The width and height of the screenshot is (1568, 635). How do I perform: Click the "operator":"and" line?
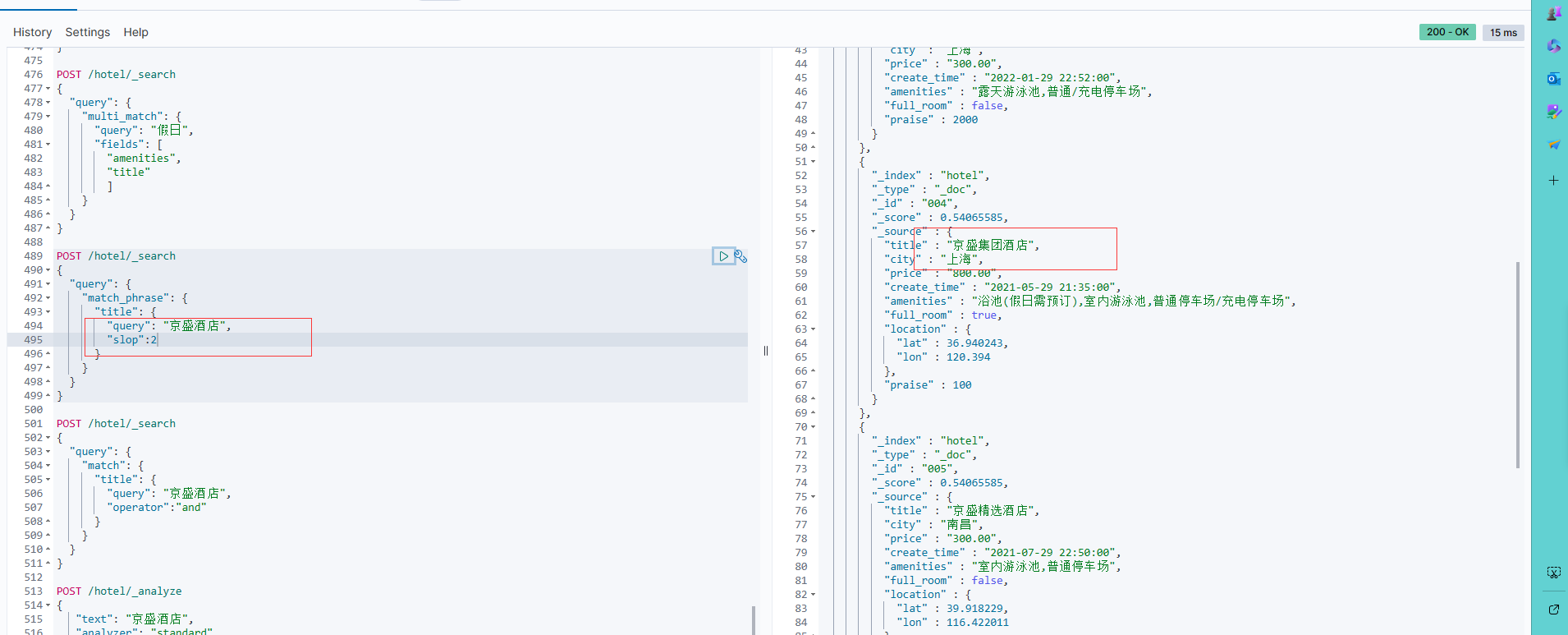[x=157, y=508]
